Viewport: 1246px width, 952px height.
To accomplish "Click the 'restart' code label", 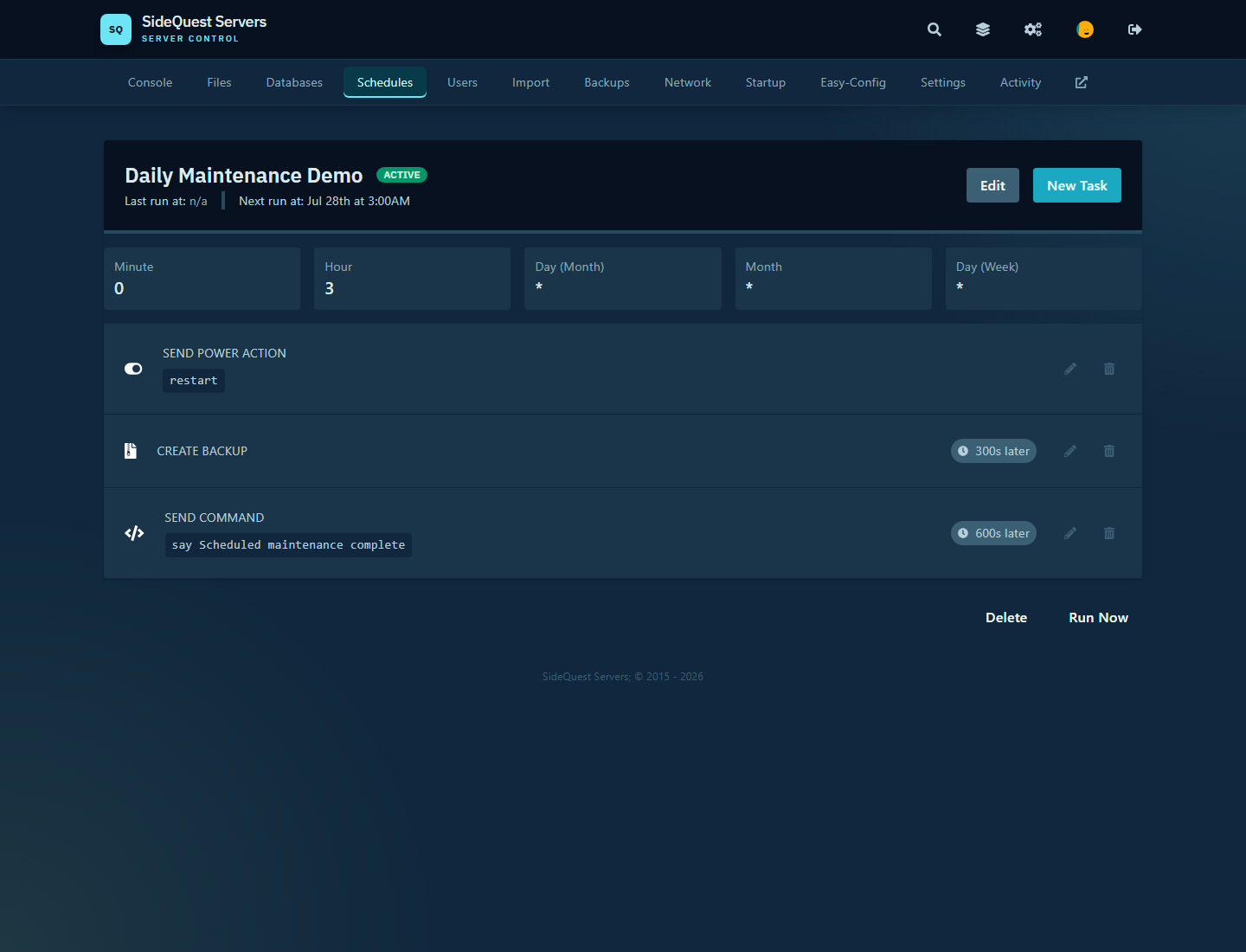I will [x=194, y=381].
